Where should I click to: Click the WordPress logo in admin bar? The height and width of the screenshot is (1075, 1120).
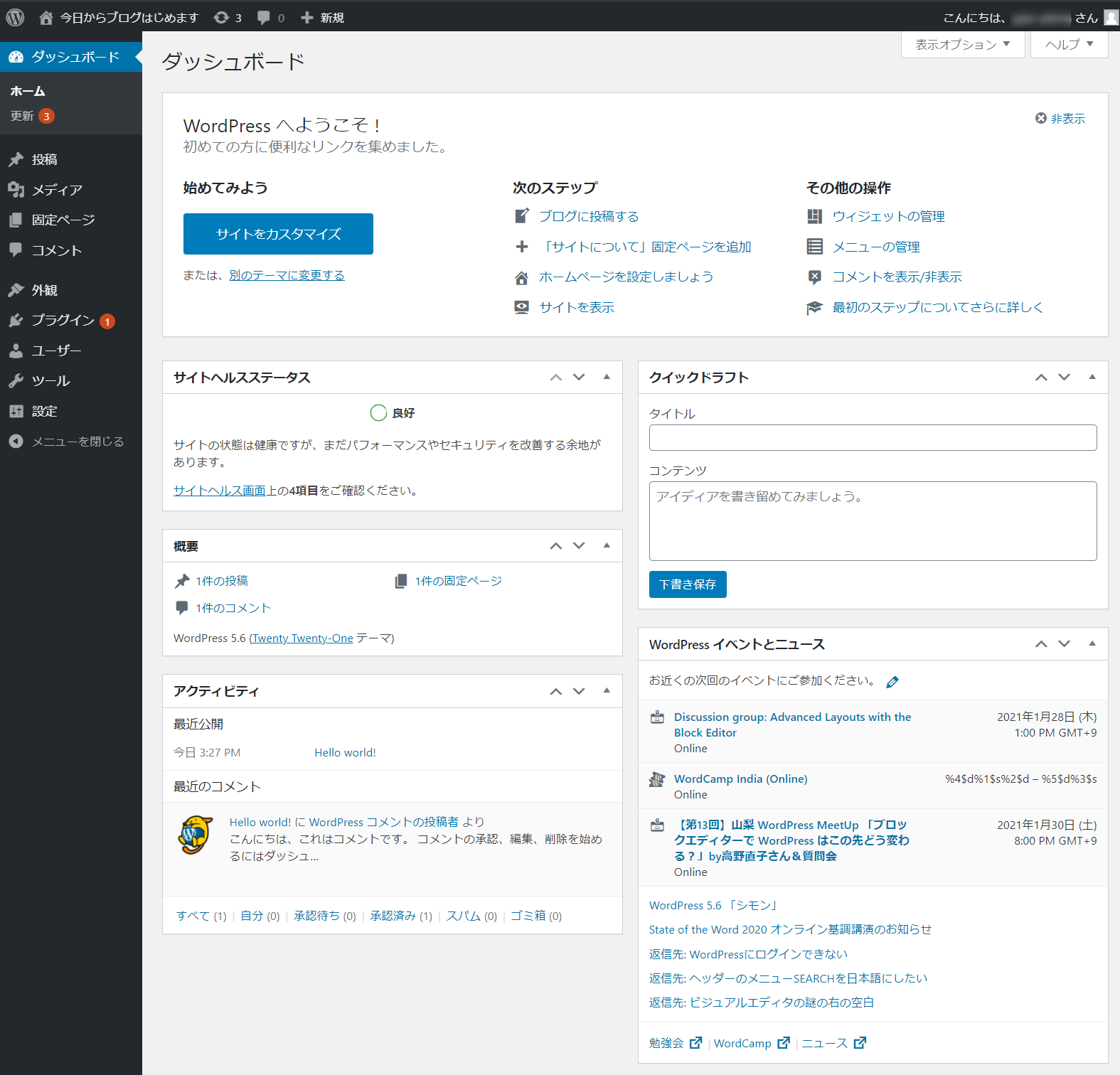tap(15, 17)
